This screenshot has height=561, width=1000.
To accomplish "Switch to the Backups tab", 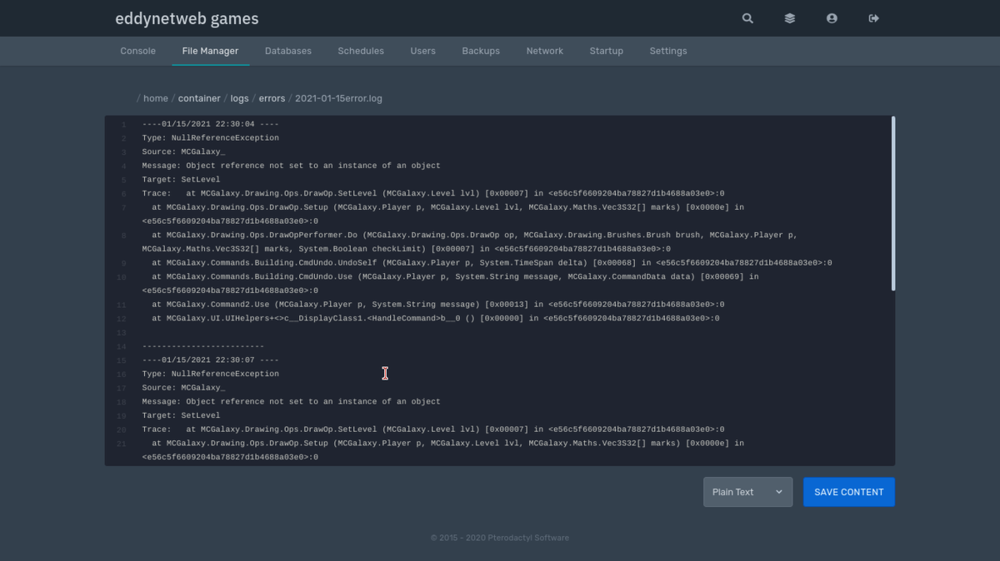I will tap(481, 51).
